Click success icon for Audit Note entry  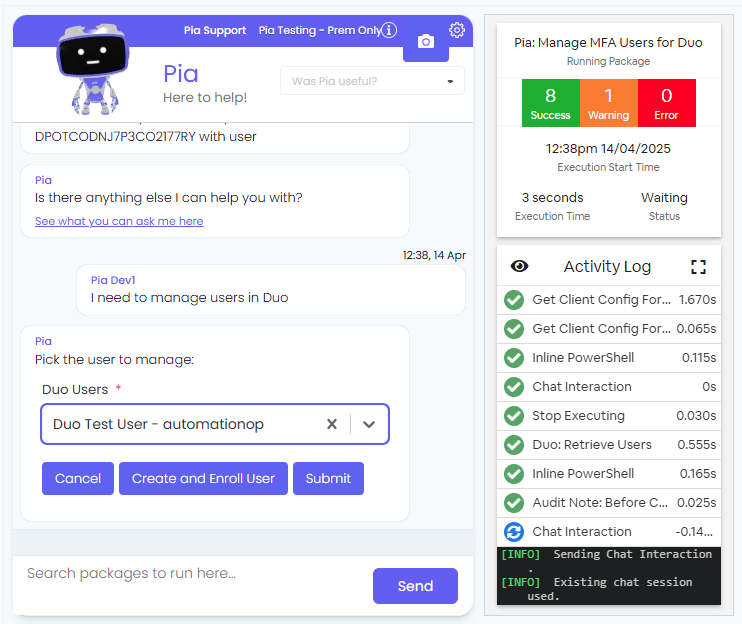pos(514,503)
